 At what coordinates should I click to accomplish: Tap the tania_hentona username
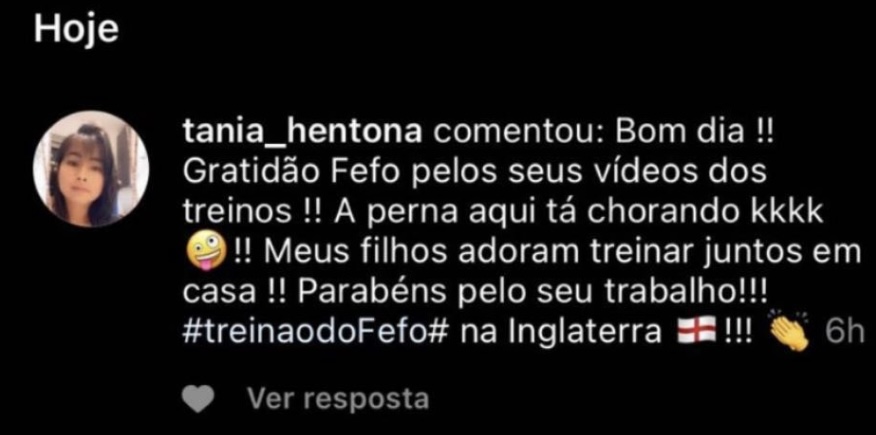pos(302,136)
